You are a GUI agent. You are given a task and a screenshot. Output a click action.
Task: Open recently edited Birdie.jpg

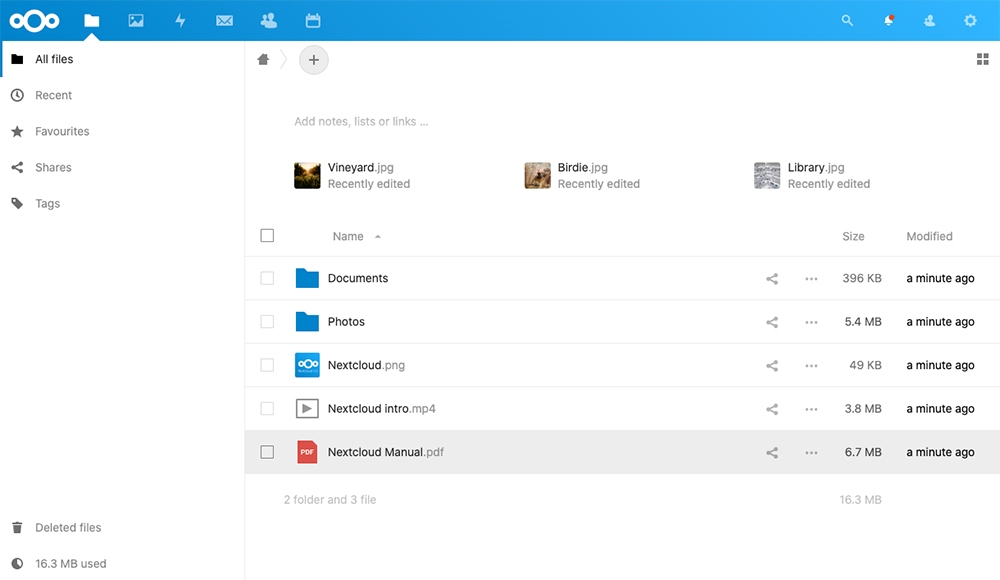(582, 175)
